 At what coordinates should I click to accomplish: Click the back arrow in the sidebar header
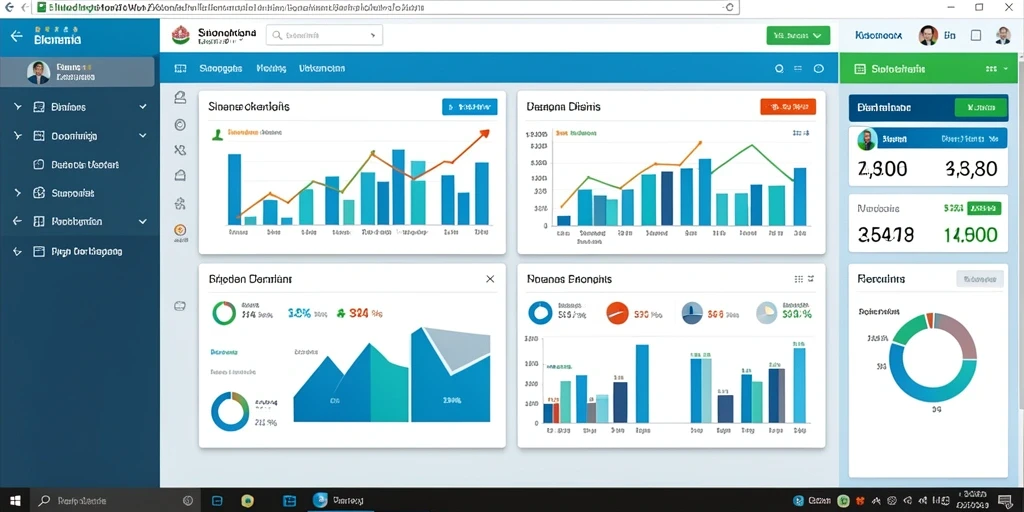pyautogui.click(x=17, y=36)
